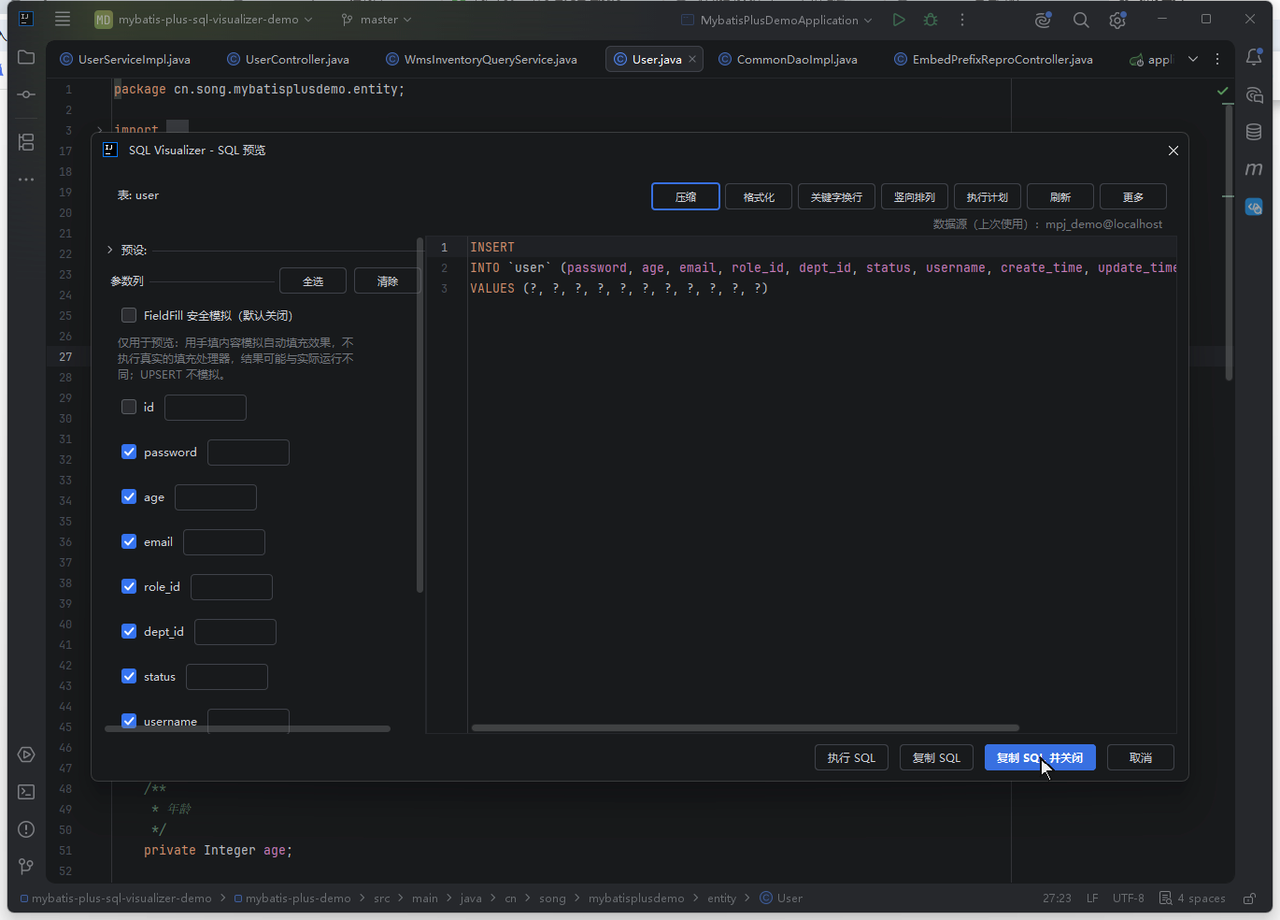Show hidden editor tabs dropdown arrow
Image resolution: width=1280 pixels, height=920 pixels.
(1193, 59)
